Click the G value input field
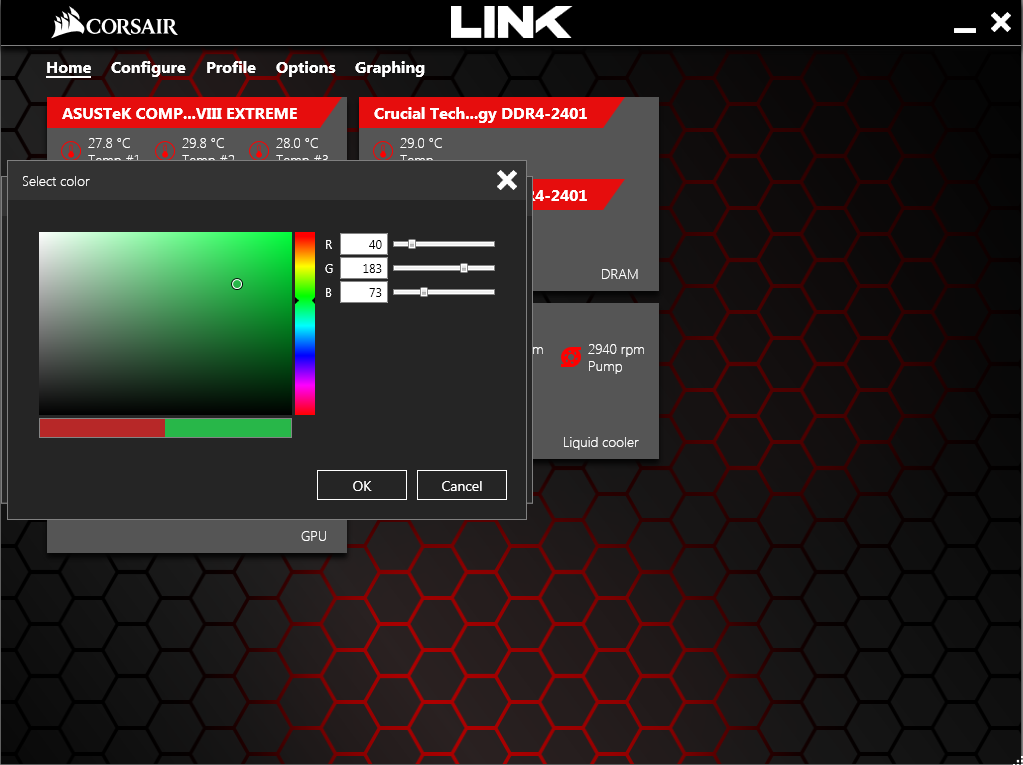 [x=363, y=268]
